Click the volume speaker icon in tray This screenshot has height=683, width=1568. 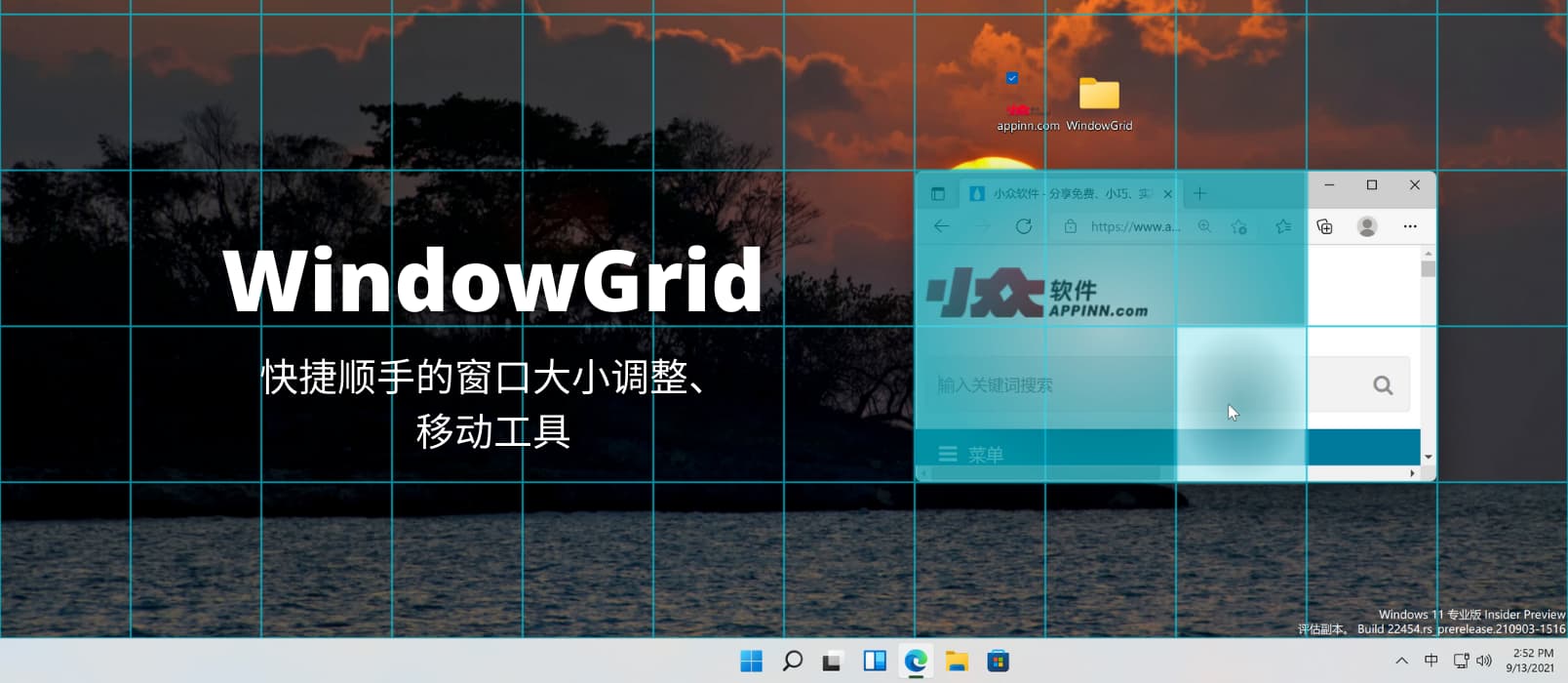(x=1484, y=661)
